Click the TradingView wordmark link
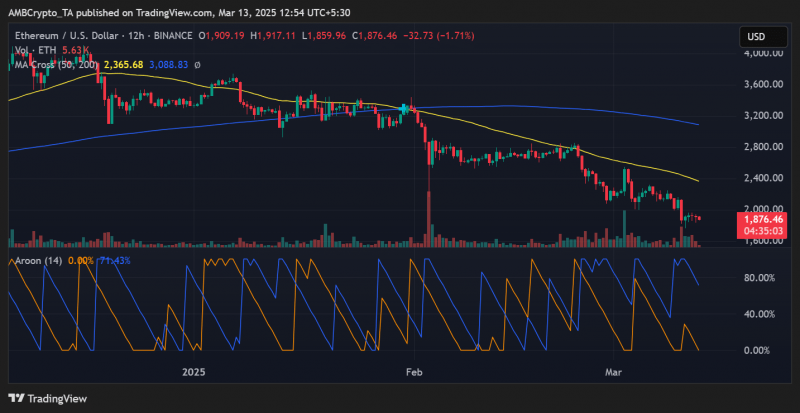800x413 pixels. (57, 399)
